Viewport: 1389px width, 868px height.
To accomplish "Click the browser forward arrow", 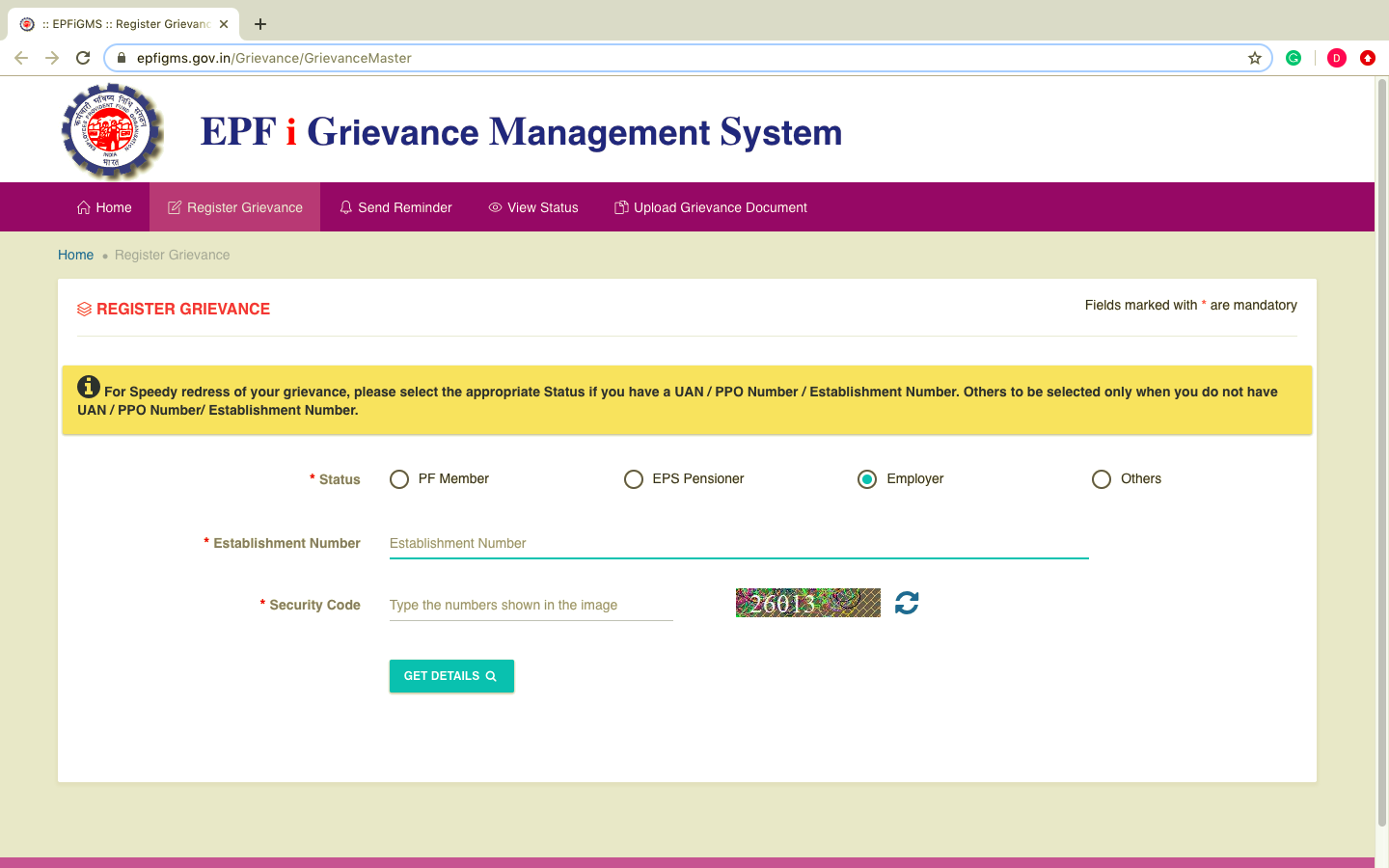I will click(x=52, y=58).
